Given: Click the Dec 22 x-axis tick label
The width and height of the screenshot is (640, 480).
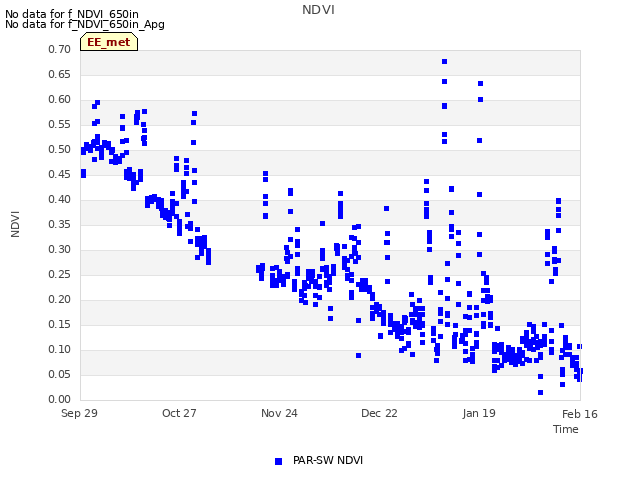Looking at the screenshot, I should coord(379,413).
